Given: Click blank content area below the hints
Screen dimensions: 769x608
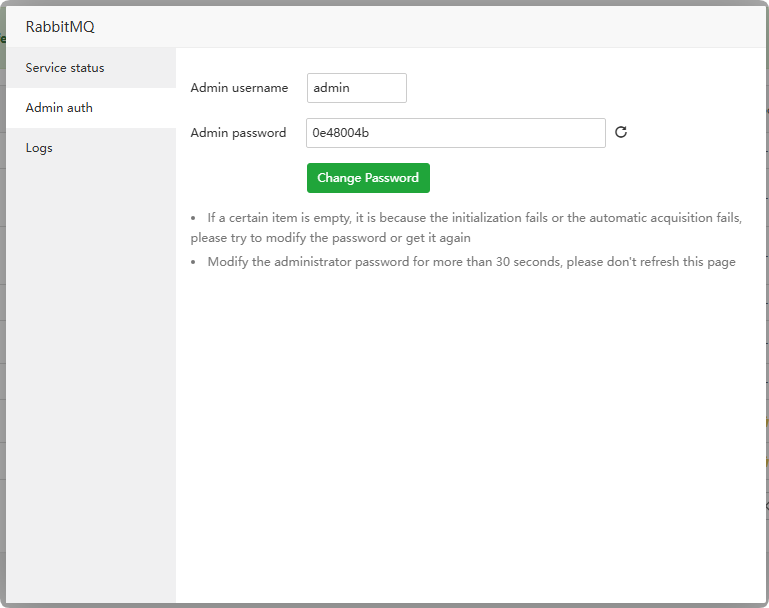Looking at the screenshot, I should 470,430.
